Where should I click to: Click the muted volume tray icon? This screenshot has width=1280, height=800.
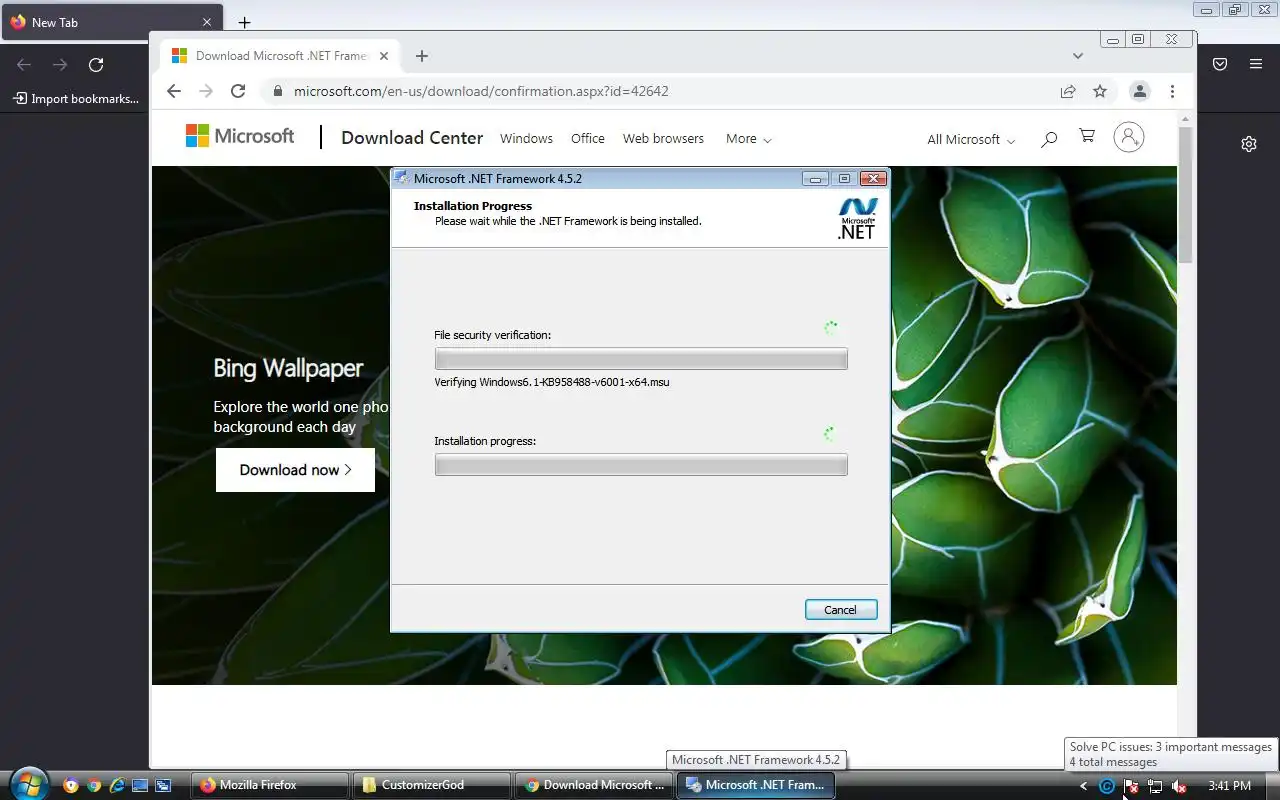[x=1179, y=786]
